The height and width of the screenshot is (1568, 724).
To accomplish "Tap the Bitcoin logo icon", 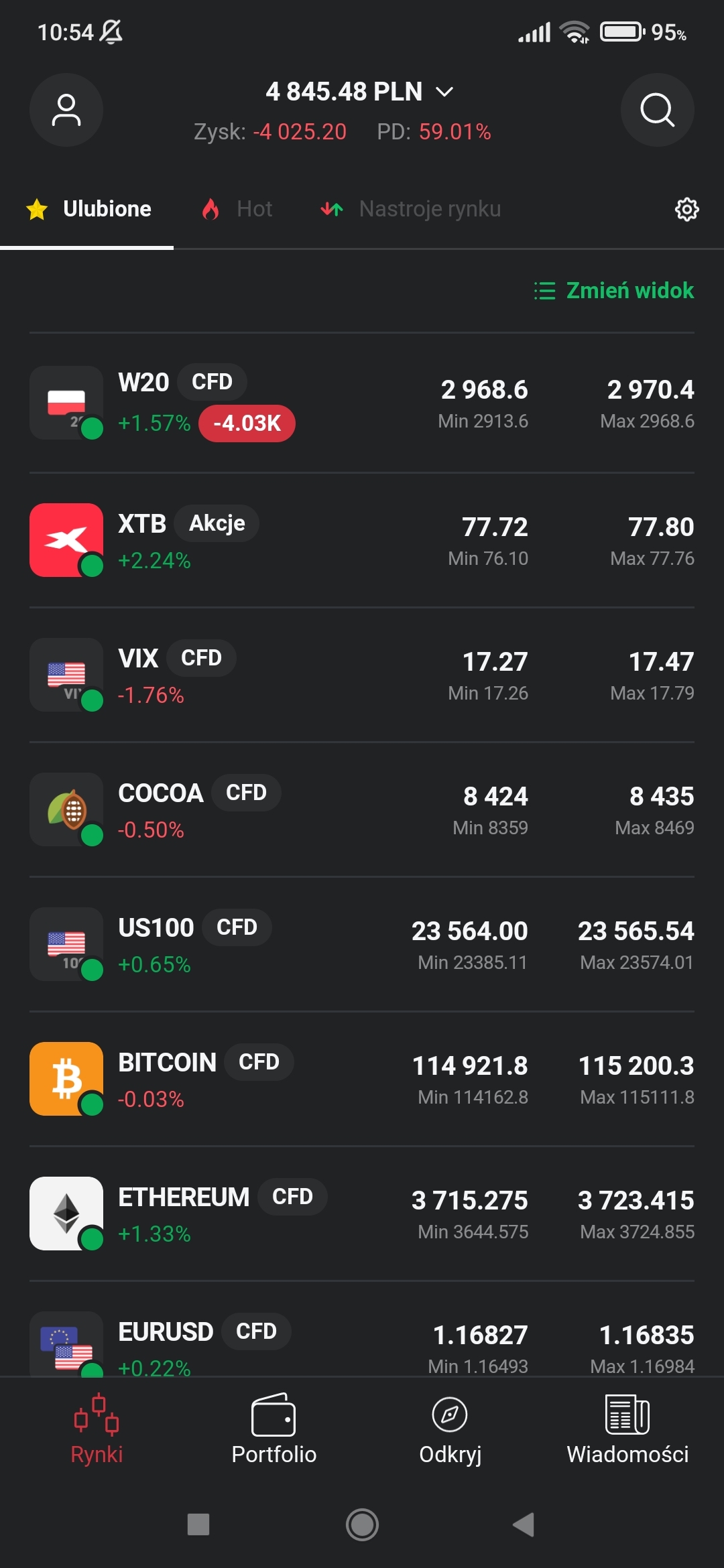I will pos(66,1078).
